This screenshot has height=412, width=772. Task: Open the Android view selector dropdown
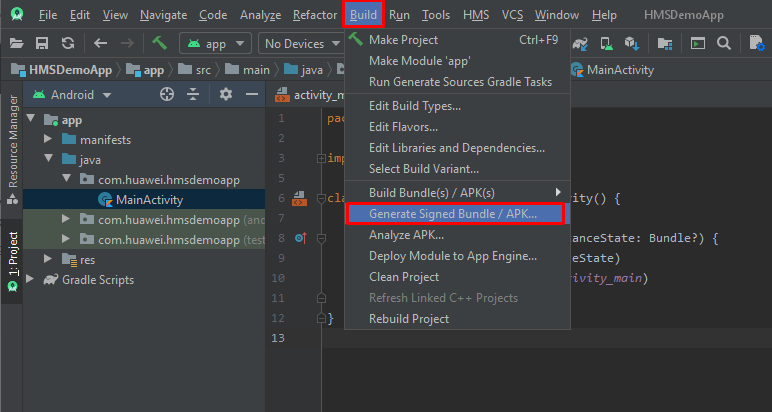[72, 95]
